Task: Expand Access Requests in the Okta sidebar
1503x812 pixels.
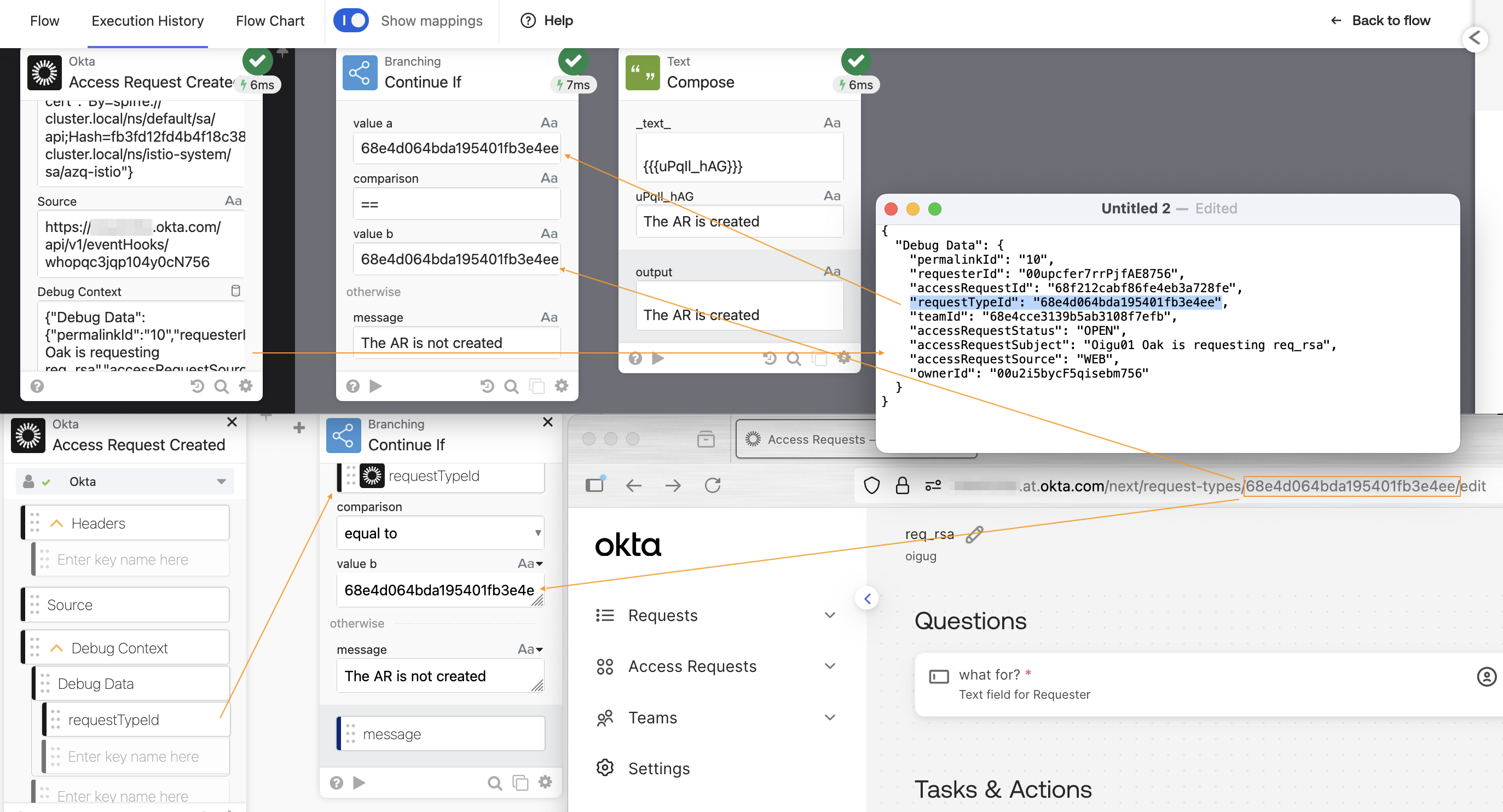Action: (x=830, y=666)
